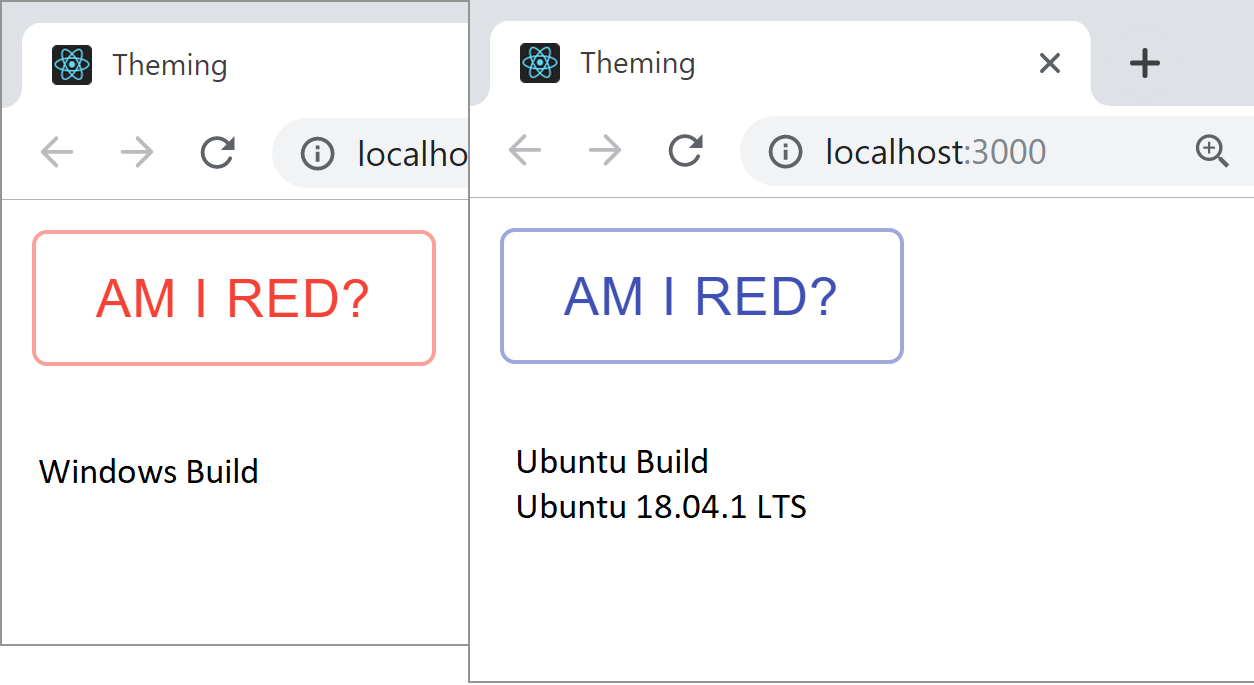The image size is (1254, 685).
Task: Click the site info icon in the left address bar
Action: tap(318, 152)
